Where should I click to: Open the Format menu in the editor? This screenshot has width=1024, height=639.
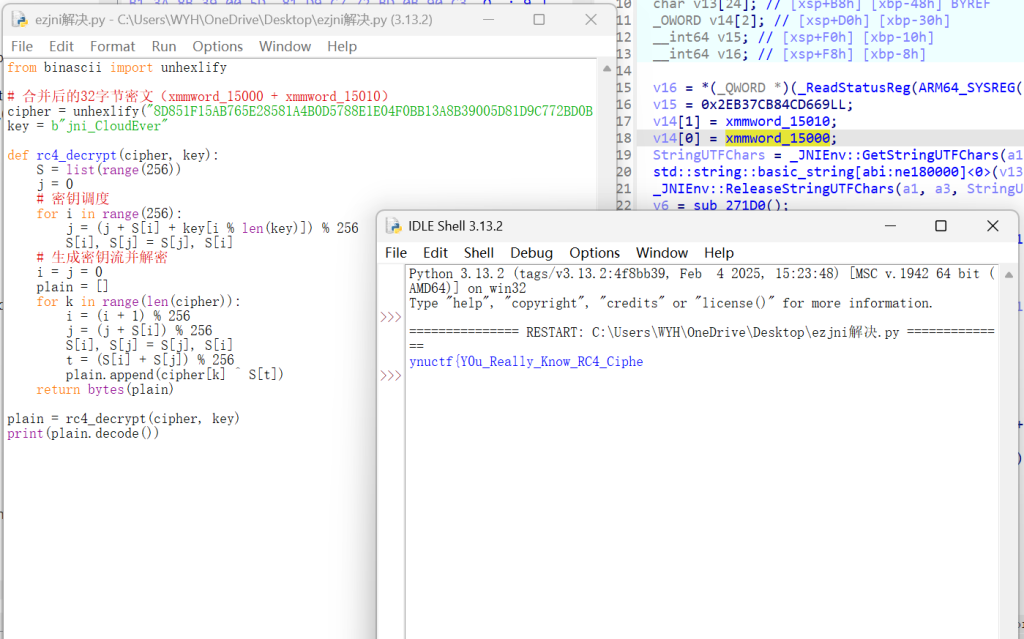112,46
